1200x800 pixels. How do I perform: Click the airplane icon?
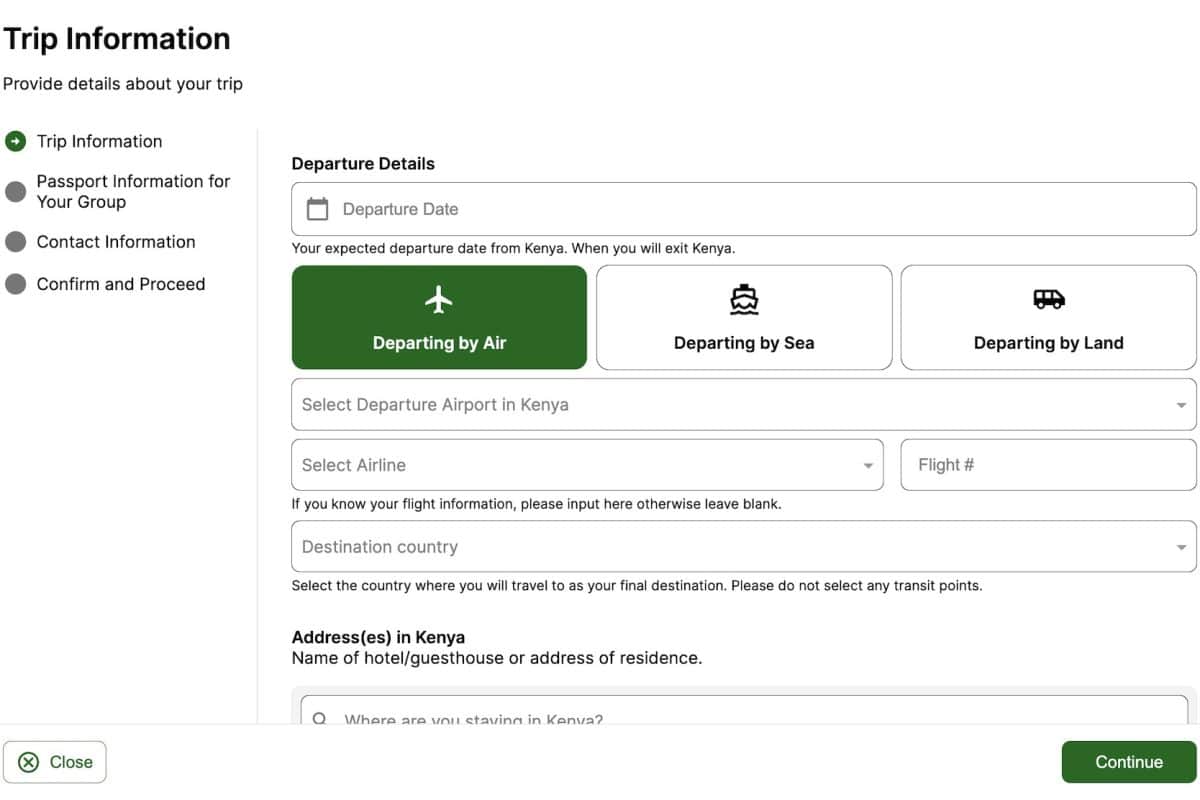439,299
